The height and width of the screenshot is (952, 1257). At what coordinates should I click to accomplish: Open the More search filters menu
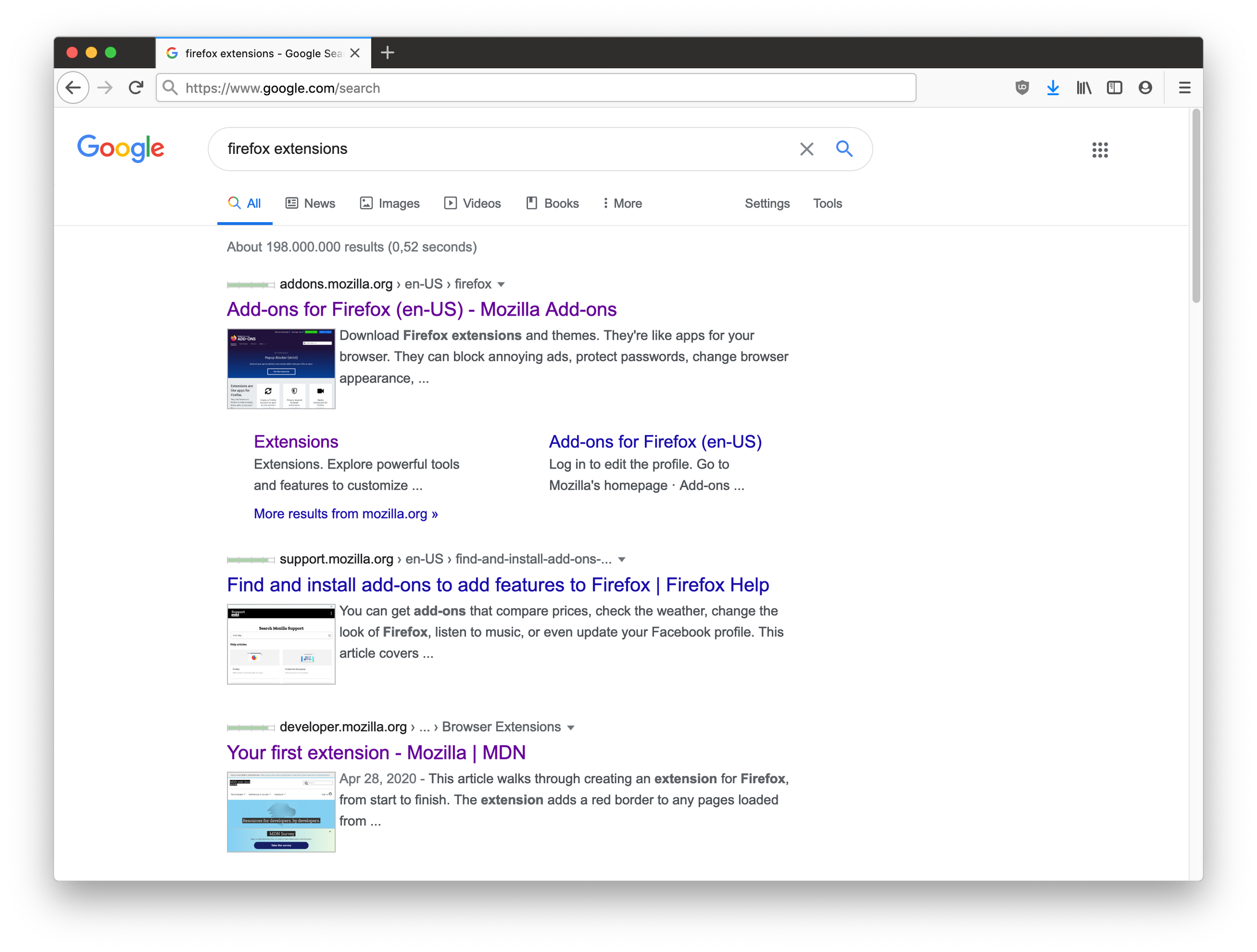tap(622, 203)
